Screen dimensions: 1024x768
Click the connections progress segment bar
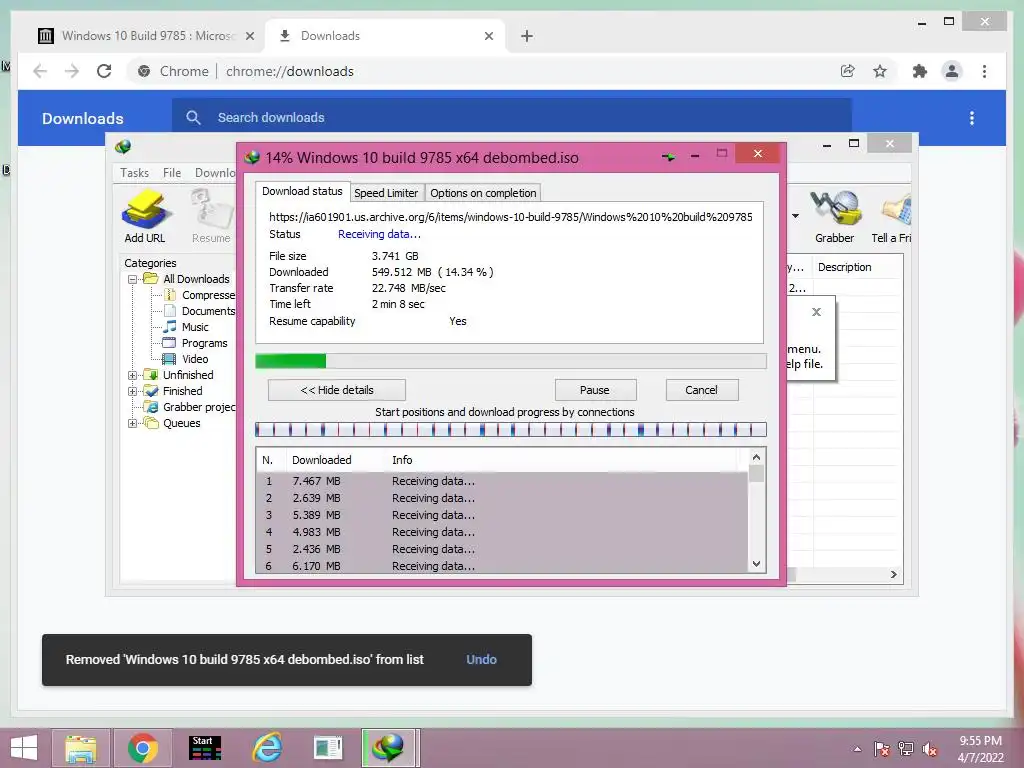pos(511,429)
